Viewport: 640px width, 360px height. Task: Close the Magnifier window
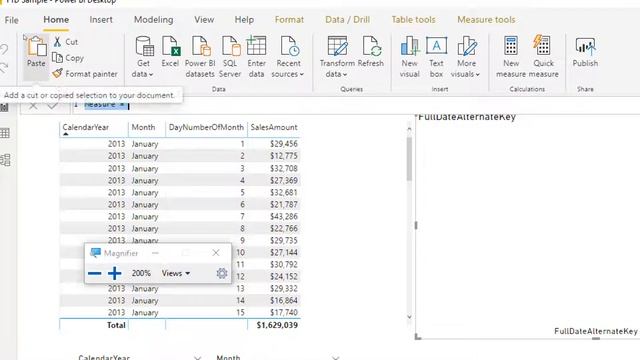216,253
